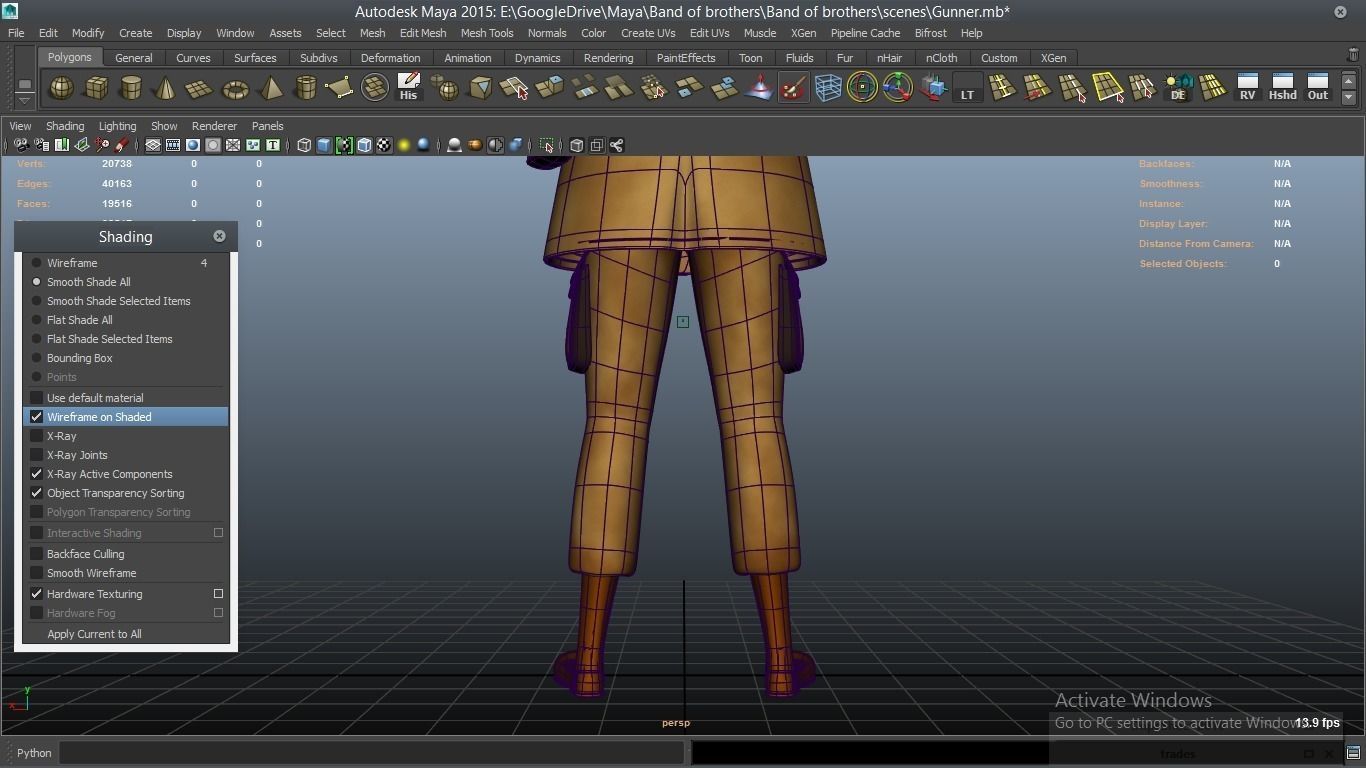
Task: Open the Script Editor icon beside the command line
Action: [1353, 753]
